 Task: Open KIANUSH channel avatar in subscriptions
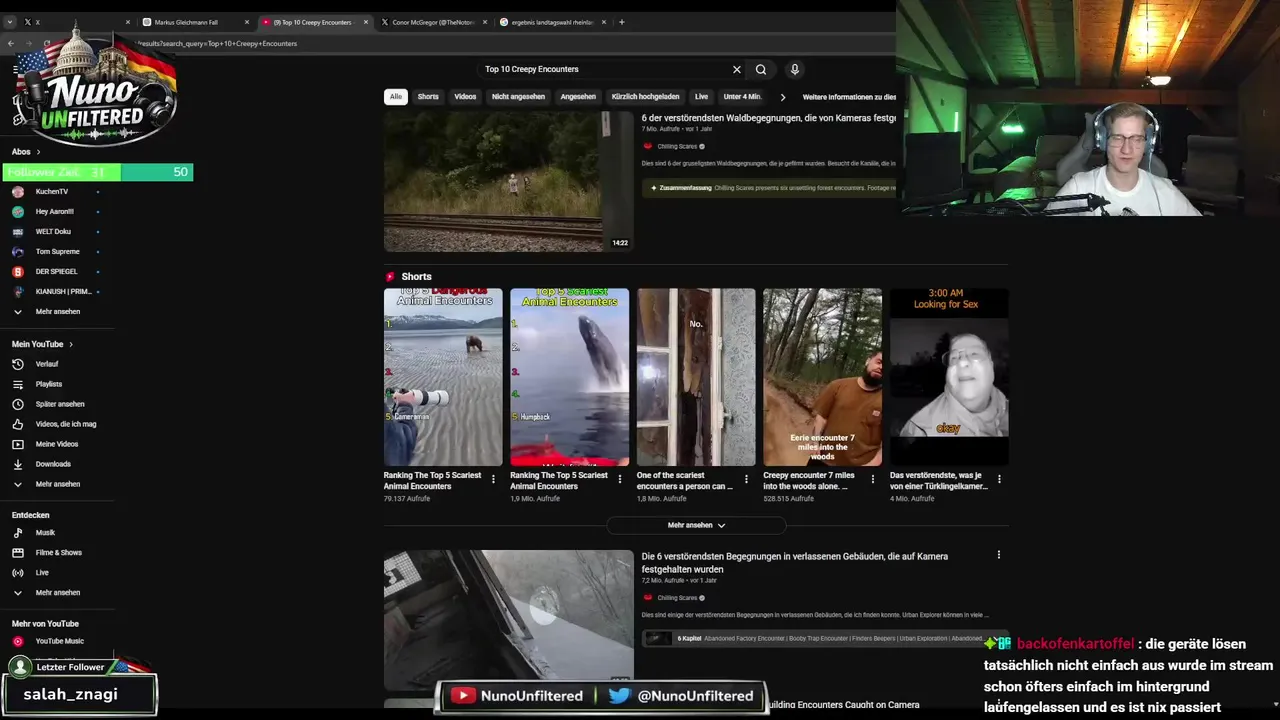pos(17,291)
